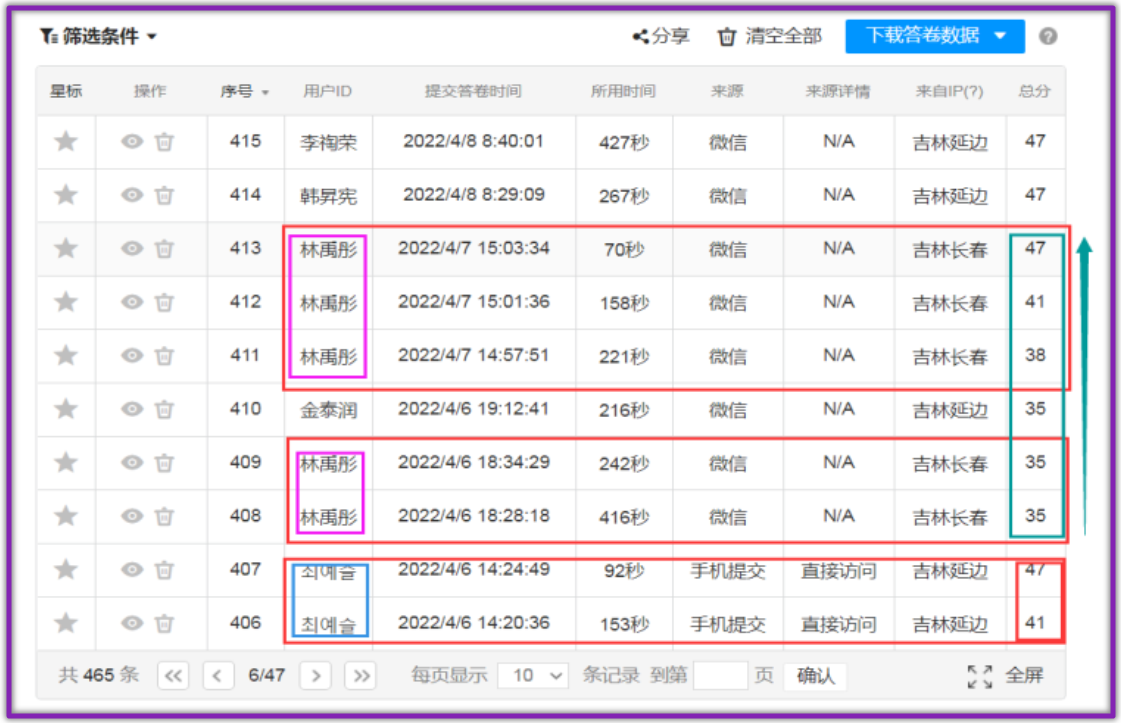View the answer sheet for row 414
This screenshot has width=1121, height=723.
point(132,195)
